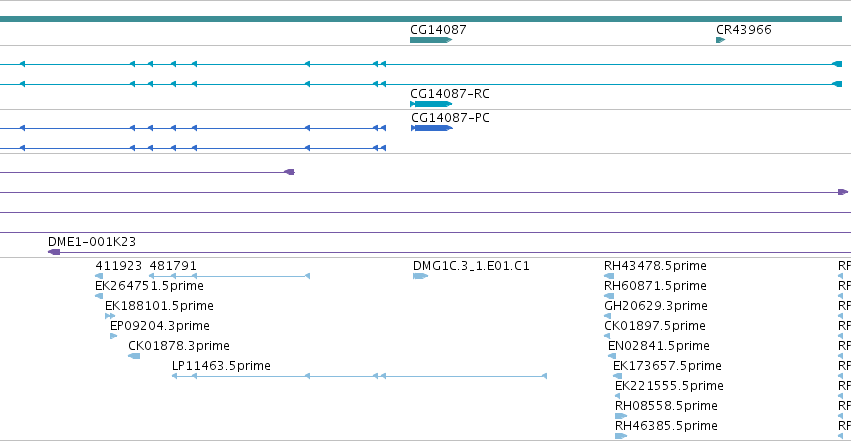Select the EP09204.3prime label
The image size is (851, 441).
160,326
